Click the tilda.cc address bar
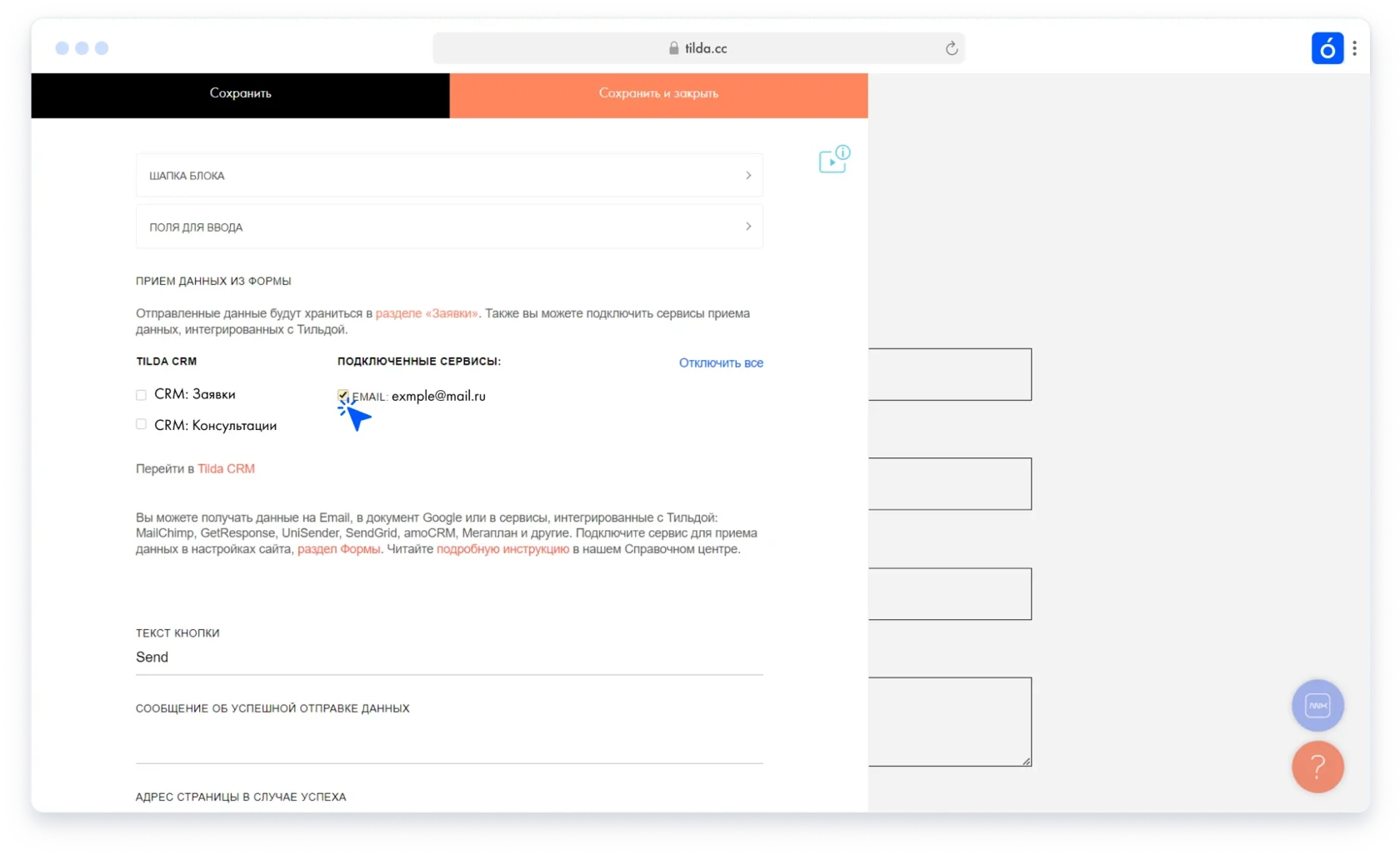 [698, 48]
